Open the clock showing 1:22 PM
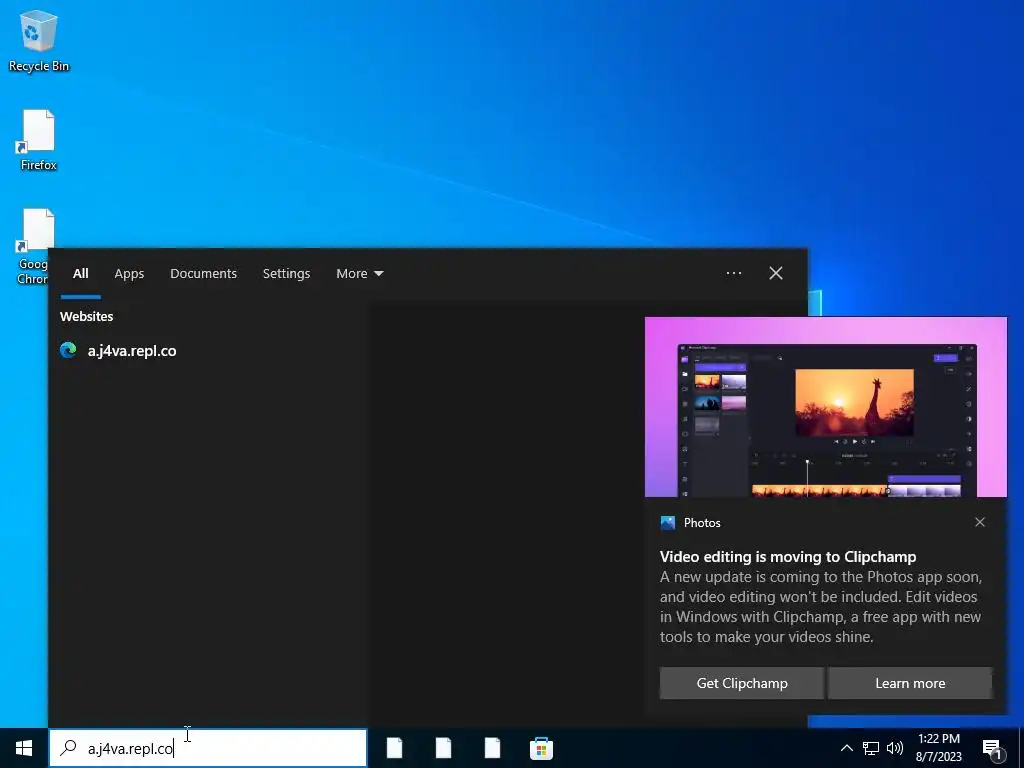The image size is (1024, 768). coord(938,748)
